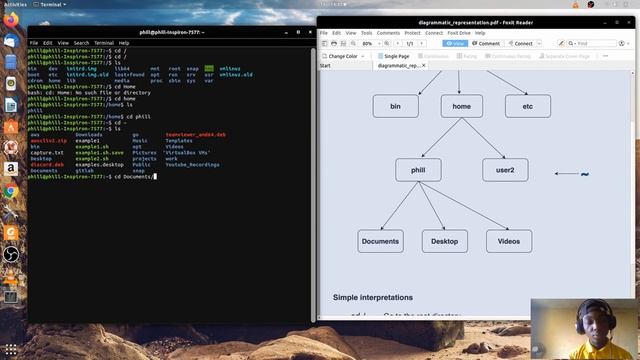Viewport: 640px width, 360px height.
Task: Close the diagrammatic_rep... tab
Action: pyautogui.click(x=424, y=65)
